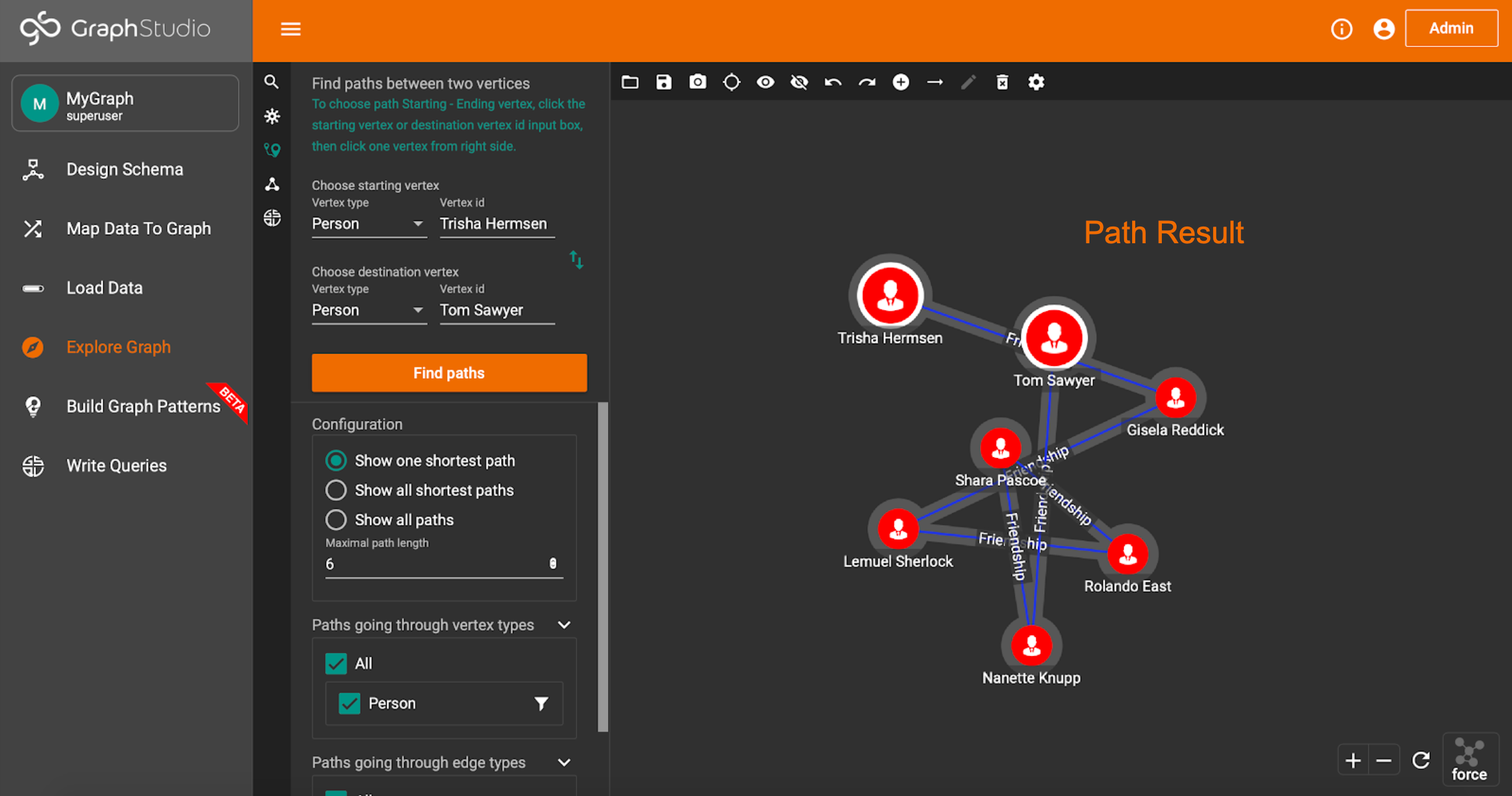Open the settings gear in graph toolbar
Viewport: 1512px width, 796px height.
(1036, 82)
